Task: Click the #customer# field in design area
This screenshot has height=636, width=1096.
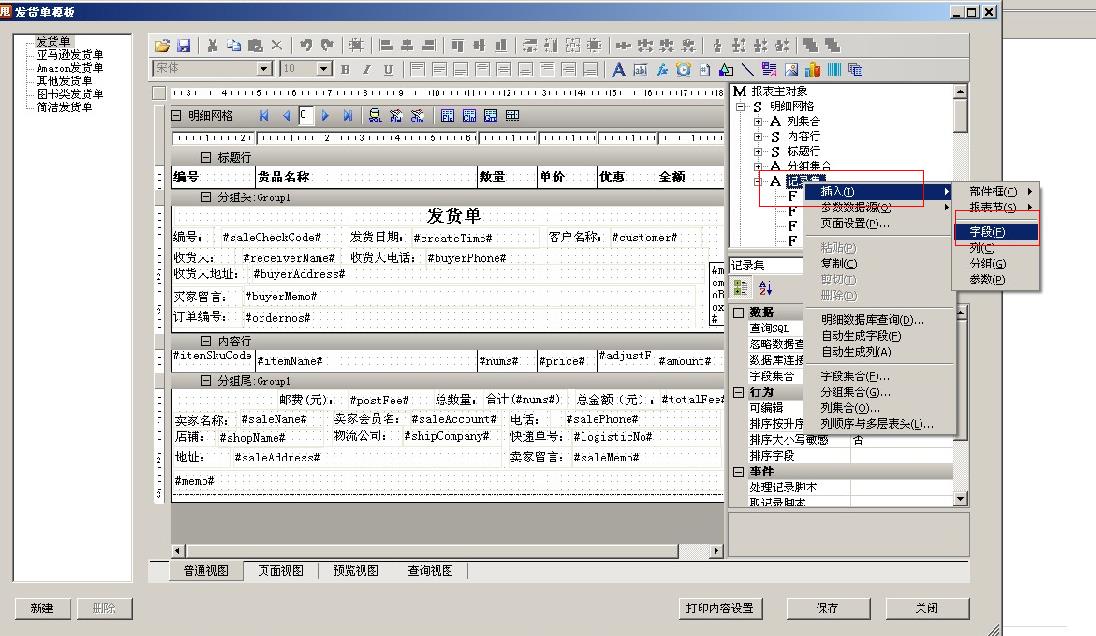Action: [644, 238]
